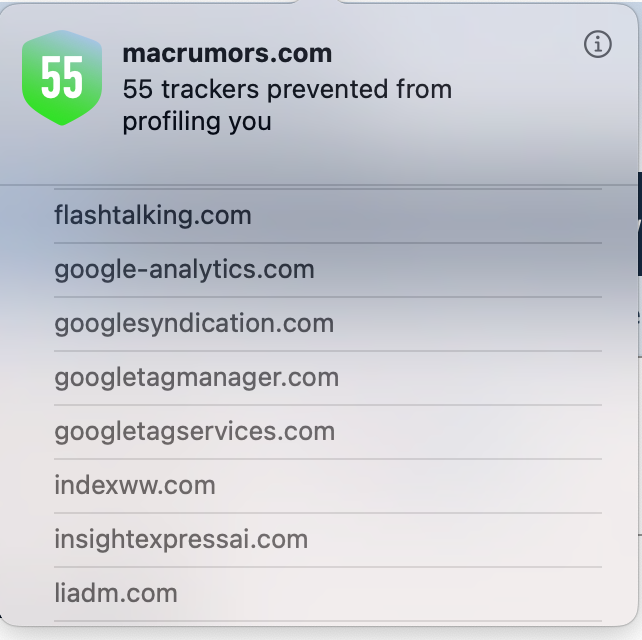Select the indexww.com tracker entry
Viewport: 642px width, 640px height.
point(328,486)
